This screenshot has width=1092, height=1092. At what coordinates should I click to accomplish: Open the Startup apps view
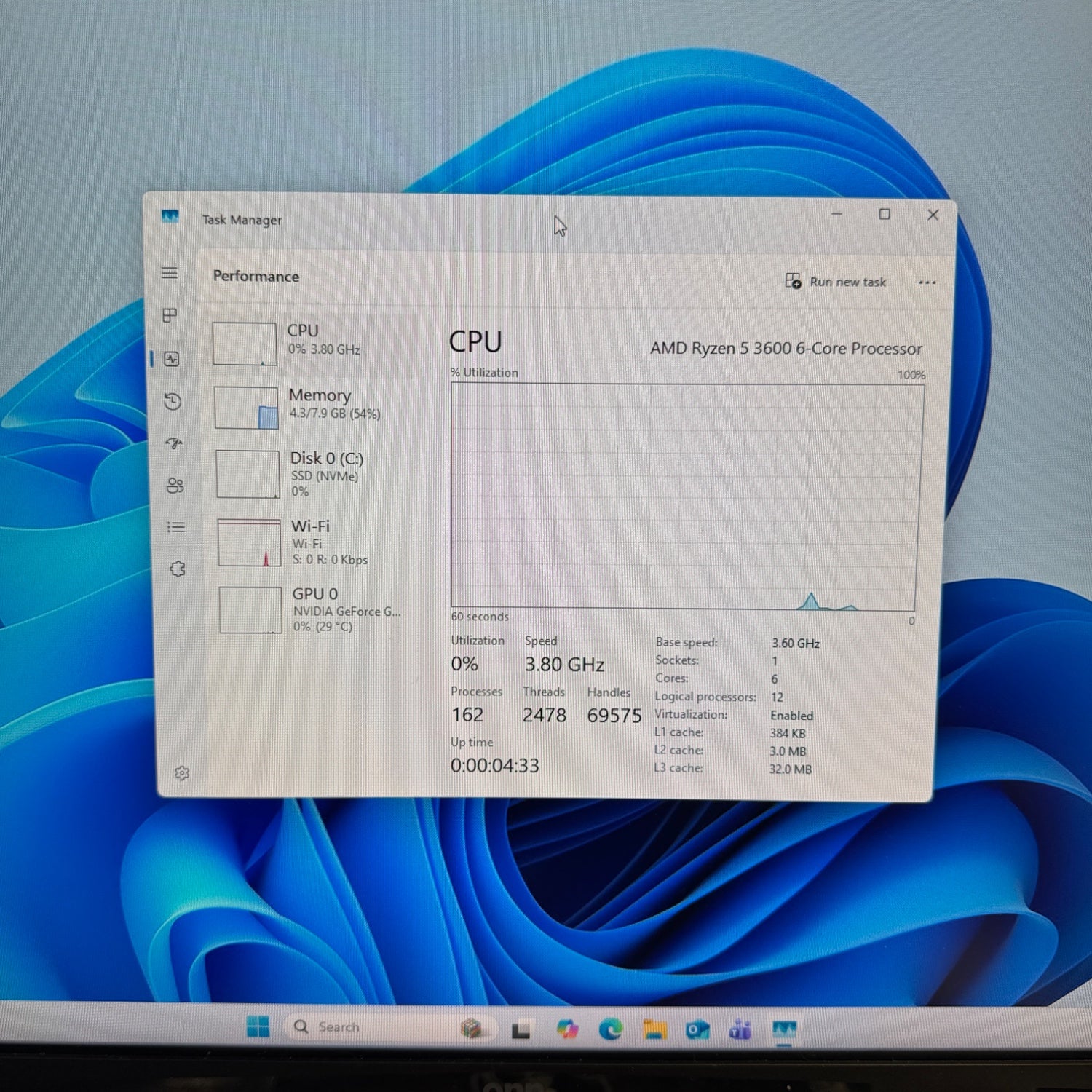173,444
